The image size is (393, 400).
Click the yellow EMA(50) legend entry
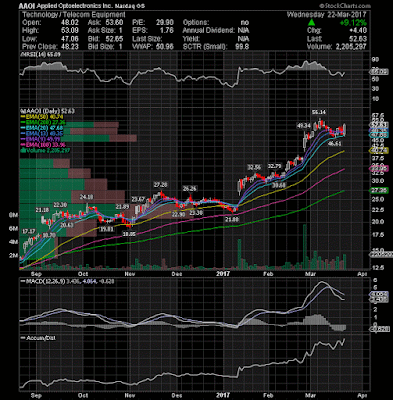click(43, 117)
